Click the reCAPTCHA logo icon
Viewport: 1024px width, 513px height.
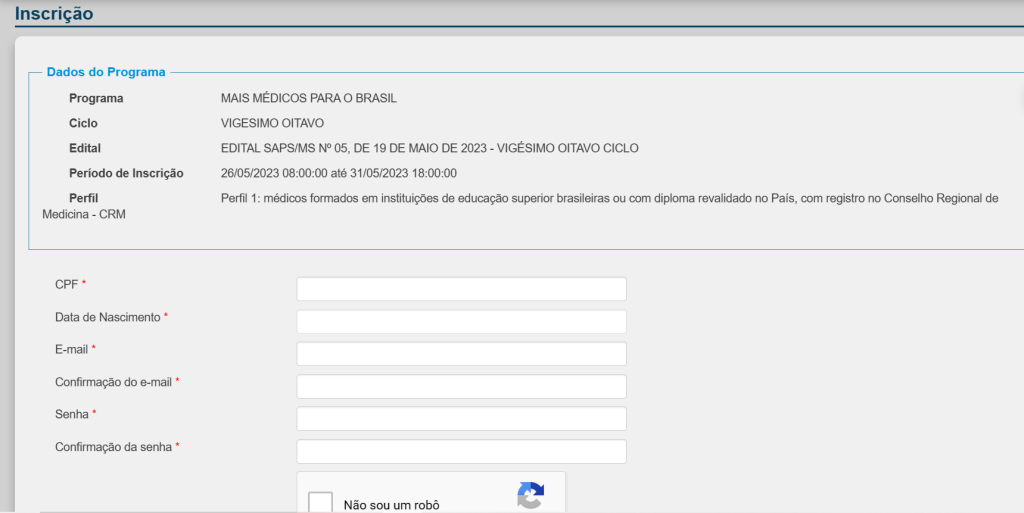530,496
